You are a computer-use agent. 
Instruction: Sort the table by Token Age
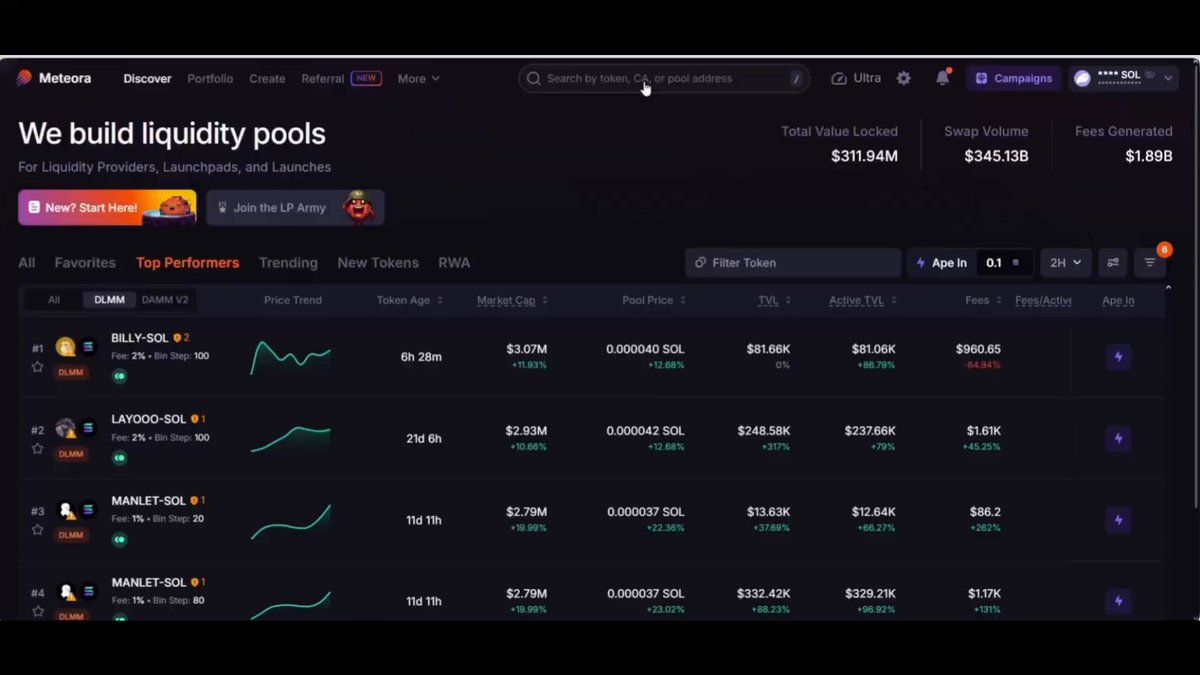pos(409,300)
